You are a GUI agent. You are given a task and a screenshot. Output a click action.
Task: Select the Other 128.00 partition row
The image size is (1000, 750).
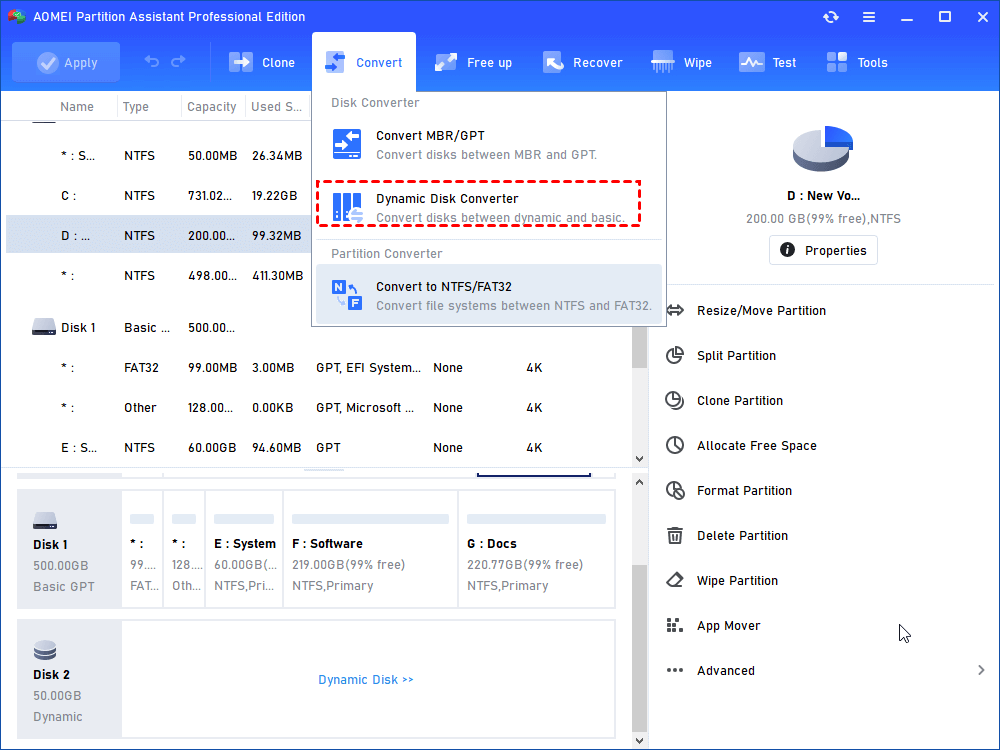[x=319, y=408]
